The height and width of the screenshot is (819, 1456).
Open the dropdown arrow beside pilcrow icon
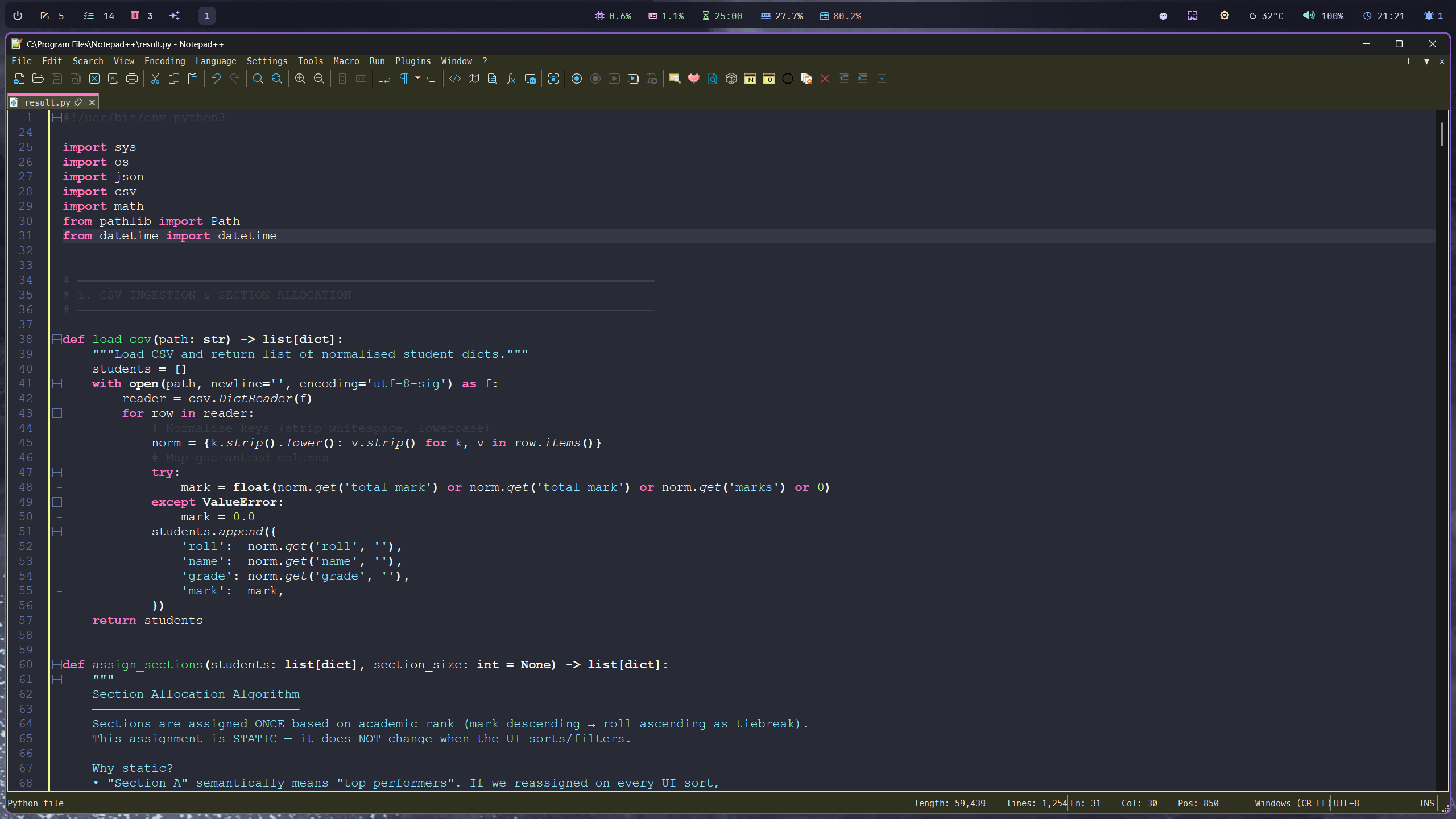[x=417, y=78]
